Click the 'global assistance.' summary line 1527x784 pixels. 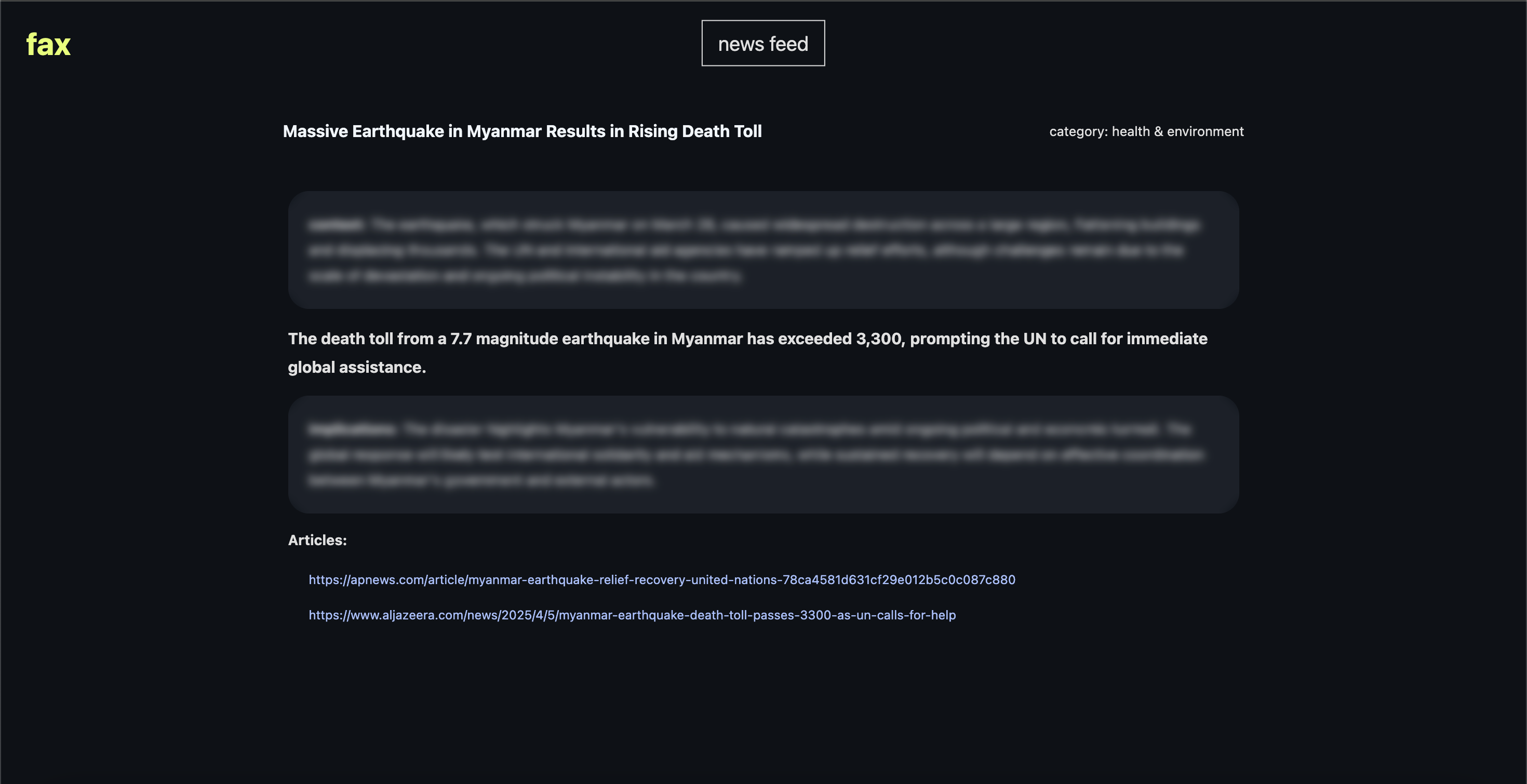click(x=357, y=368)
